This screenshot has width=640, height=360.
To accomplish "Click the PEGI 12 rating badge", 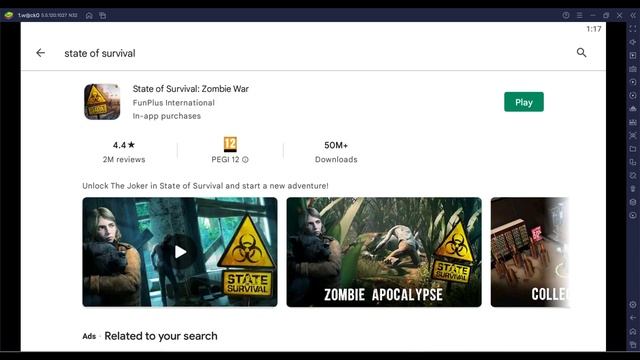I will click(x=230, y=144).
